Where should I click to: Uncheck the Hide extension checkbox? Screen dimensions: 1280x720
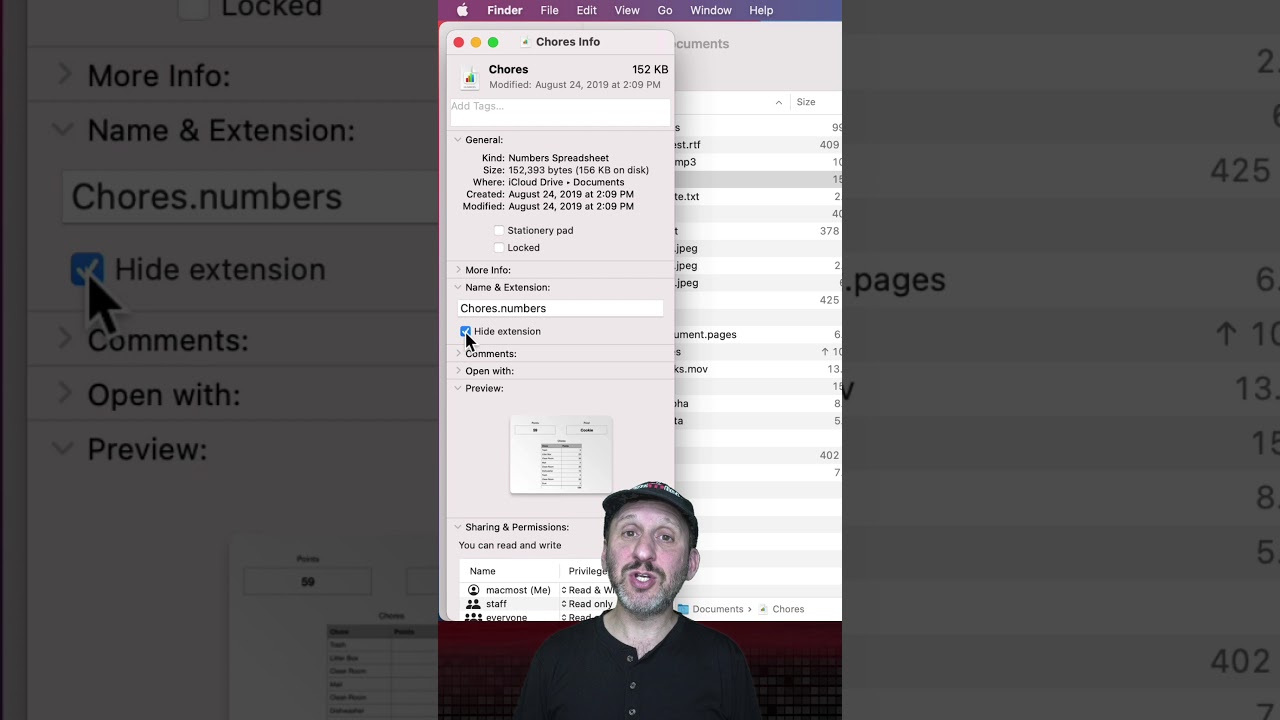465,331
